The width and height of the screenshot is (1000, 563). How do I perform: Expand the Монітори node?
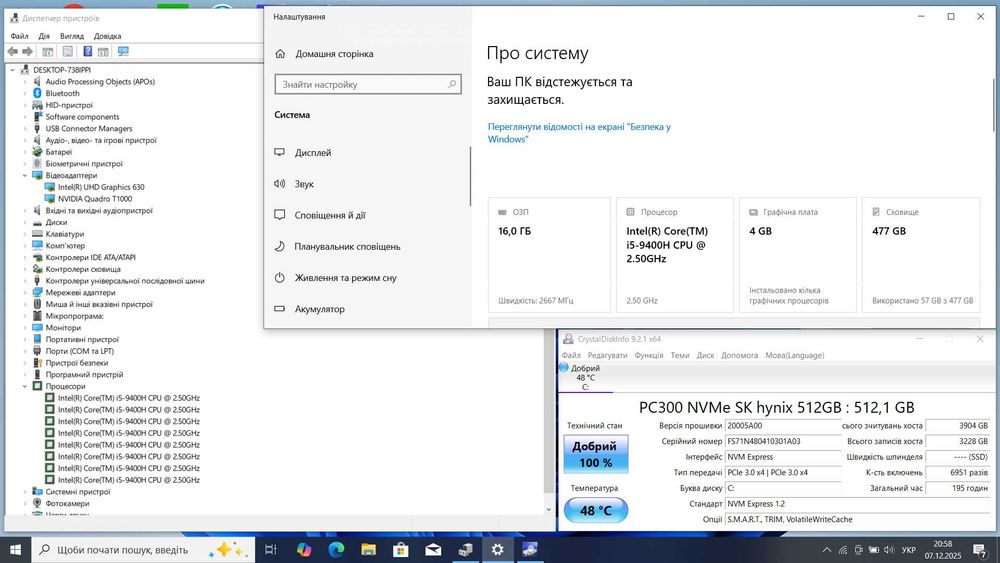(x=26, y=328)
